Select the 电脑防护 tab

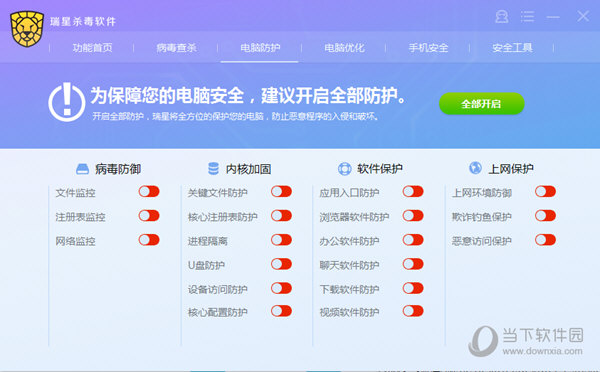[260, 48]
